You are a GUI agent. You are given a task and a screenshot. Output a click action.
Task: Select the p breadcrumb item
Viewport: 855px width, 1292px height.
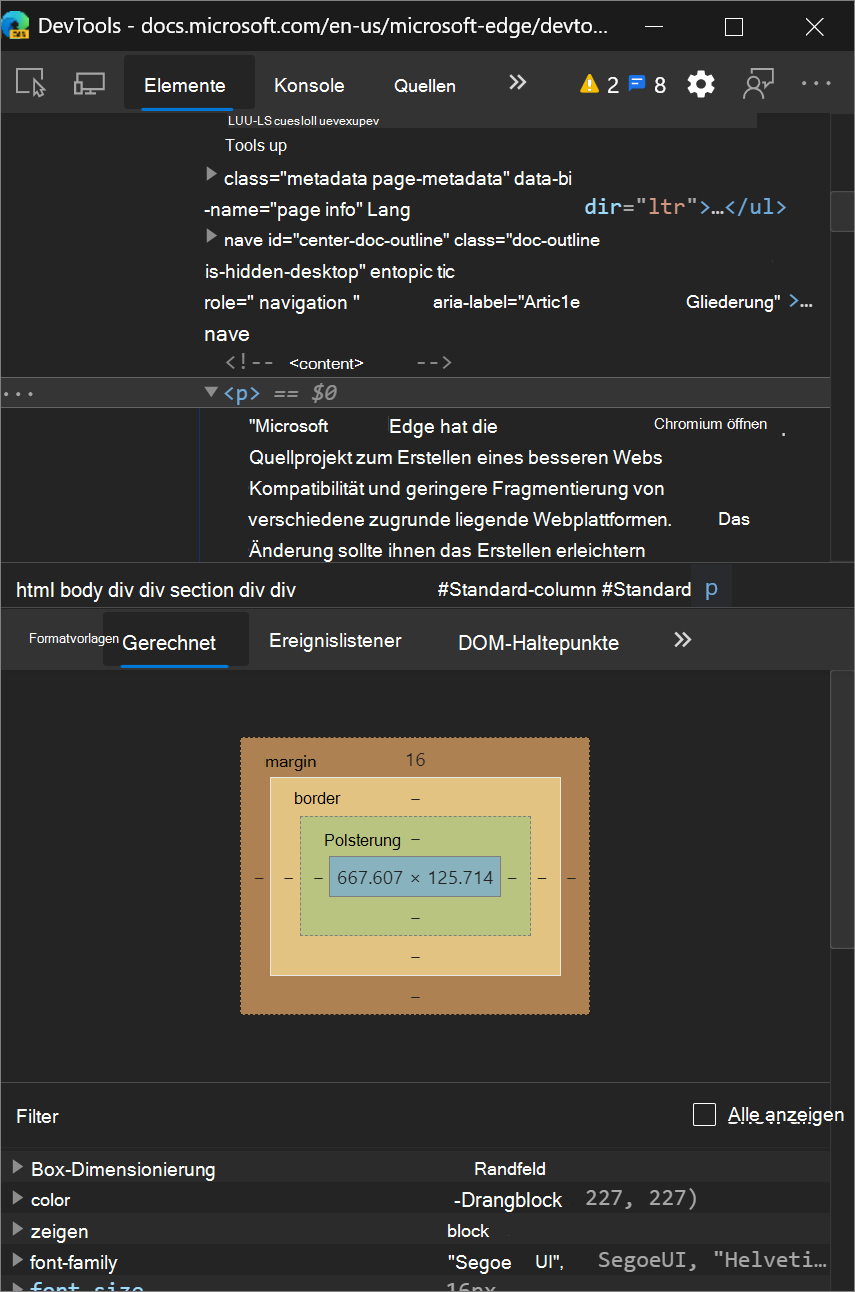(x=712, y=588)
